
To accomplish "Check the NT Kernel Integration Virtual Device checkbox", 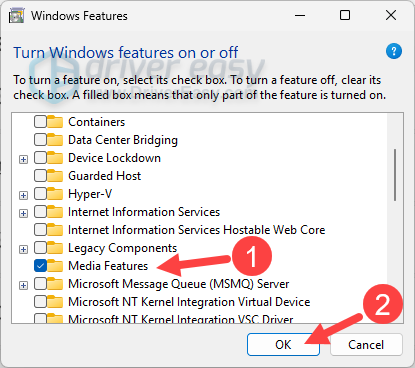I will [x=40, y=302].
